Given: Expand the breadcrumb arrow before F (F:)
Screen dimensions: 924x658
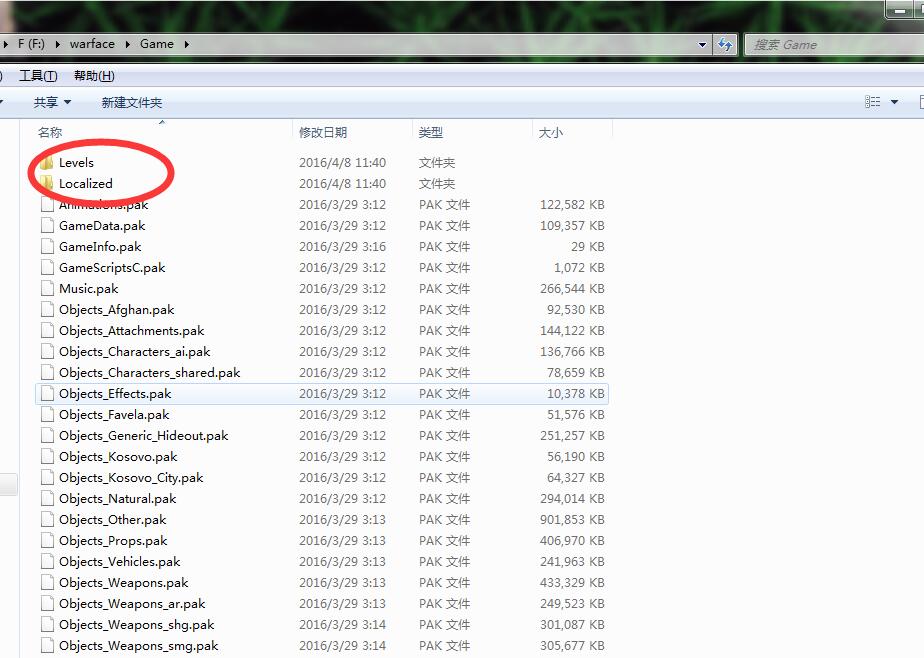Looking at the screenshot, I should coord(5,44).
